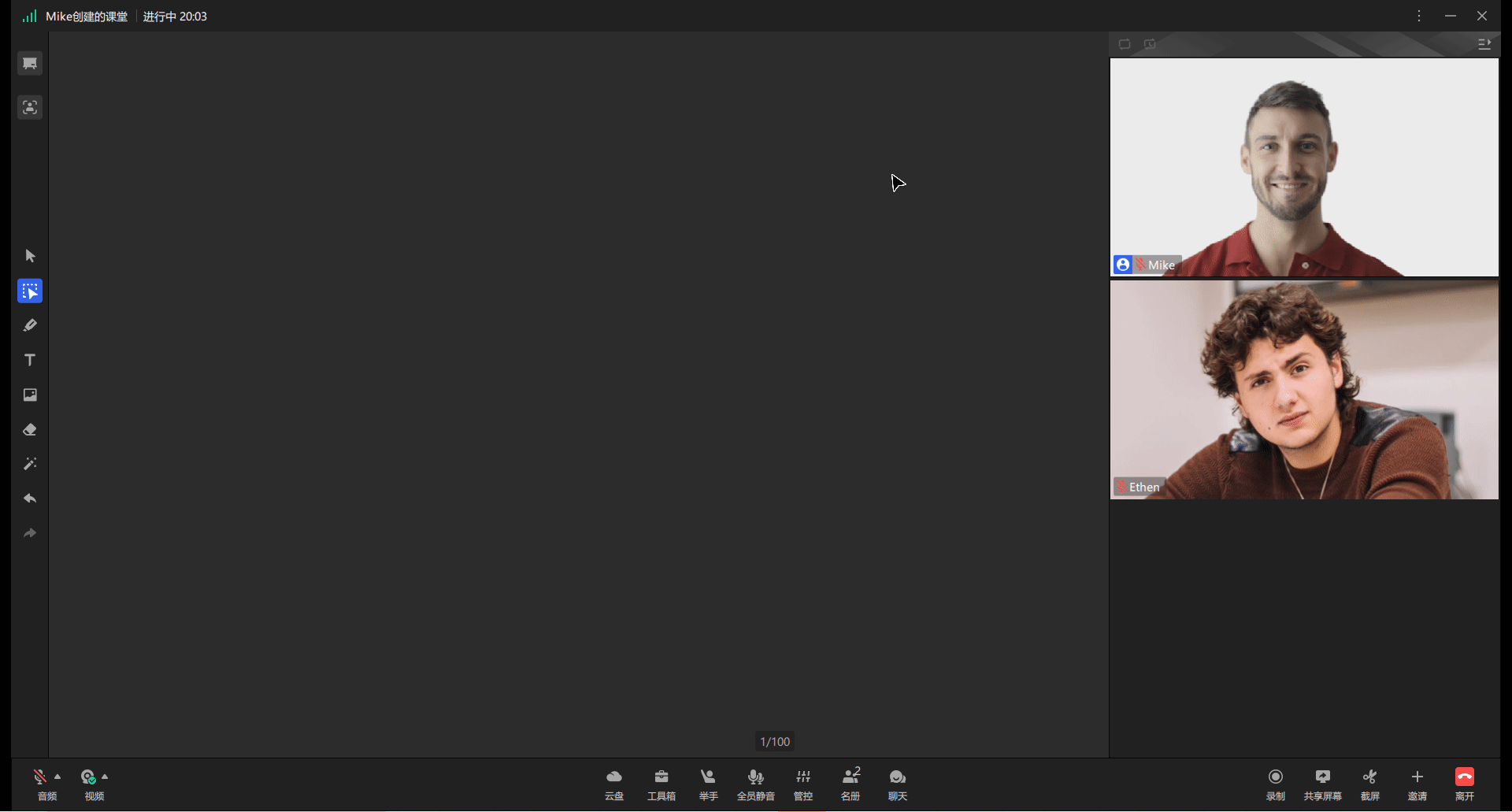Select the text tool
The image size is (1512, 812).
[30, 360]
